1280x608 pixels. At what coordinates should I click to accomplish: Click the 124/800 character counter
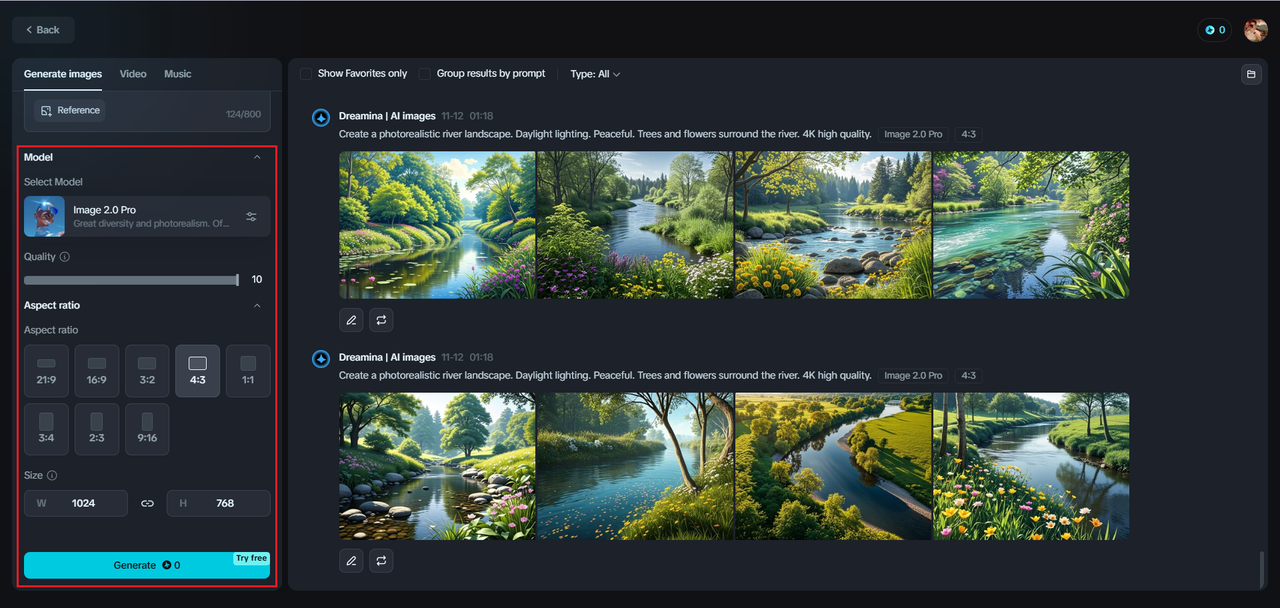[x=243, y=114]
